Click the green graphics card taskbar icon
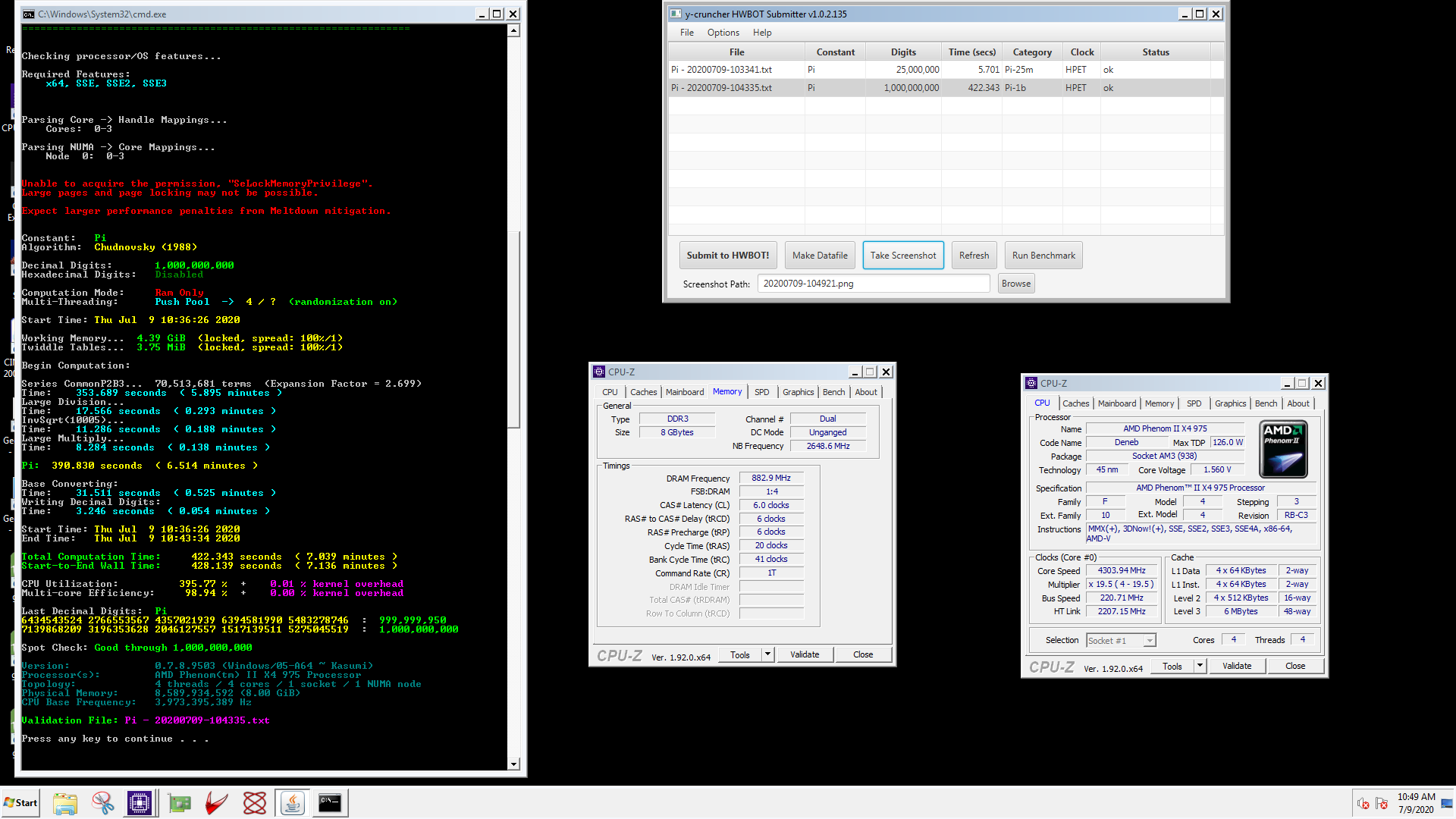 [180, 802]
